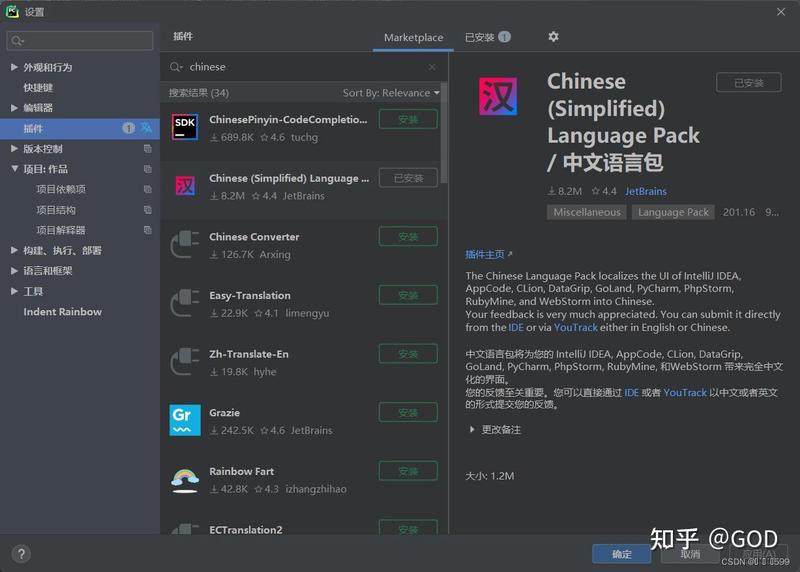800x572 pixels.
Task: Click the PyCharm logo in title bar
Action: point(12,11)
